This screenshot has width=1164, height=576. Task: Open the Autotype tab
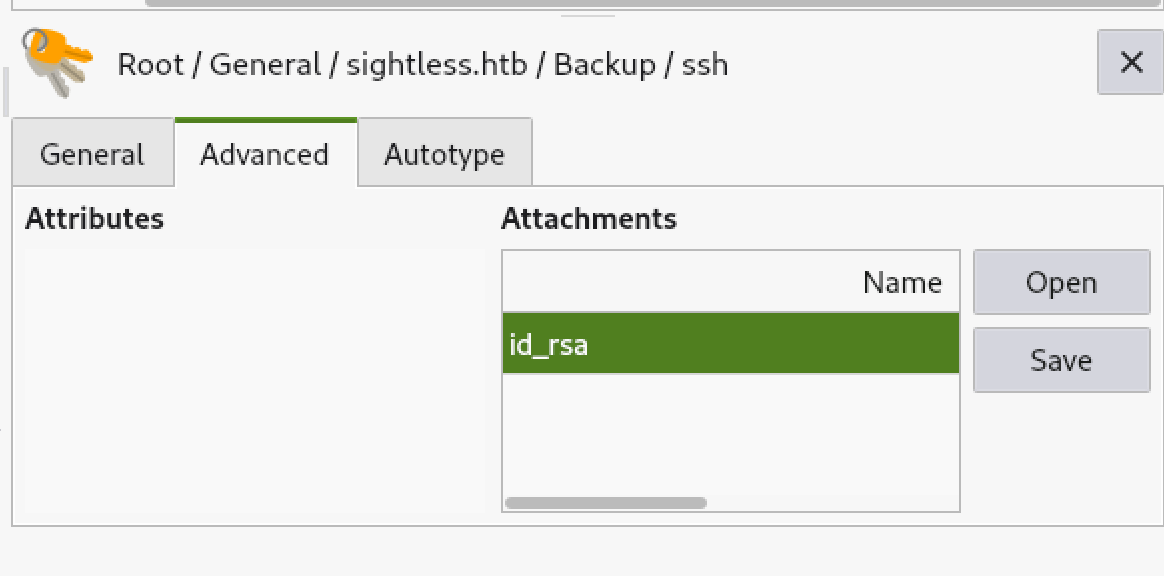tap(444, 154)
